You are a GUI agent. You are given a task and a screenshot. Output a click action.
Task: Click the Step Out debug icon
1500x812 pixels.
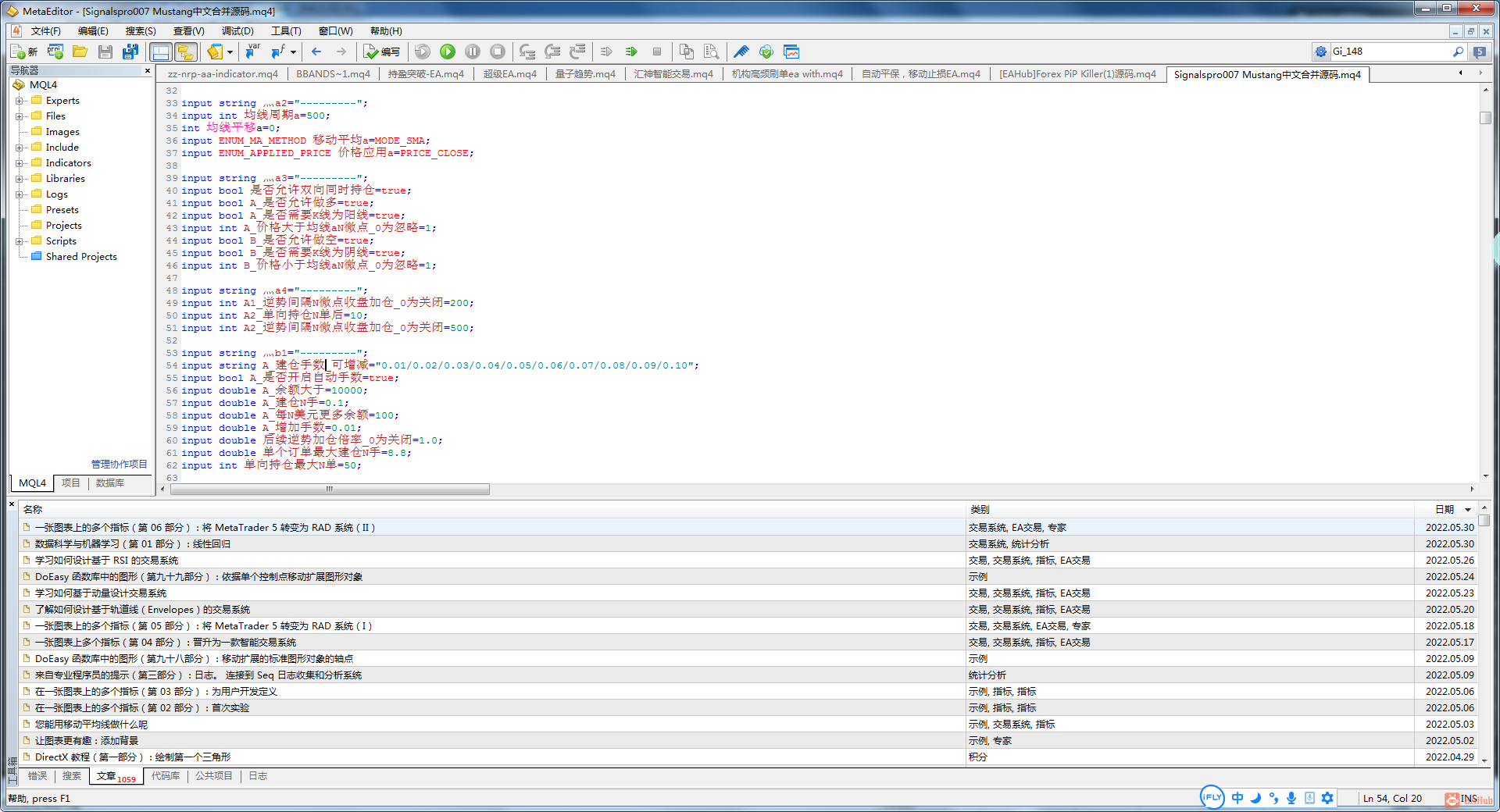(x=577, y=52)
